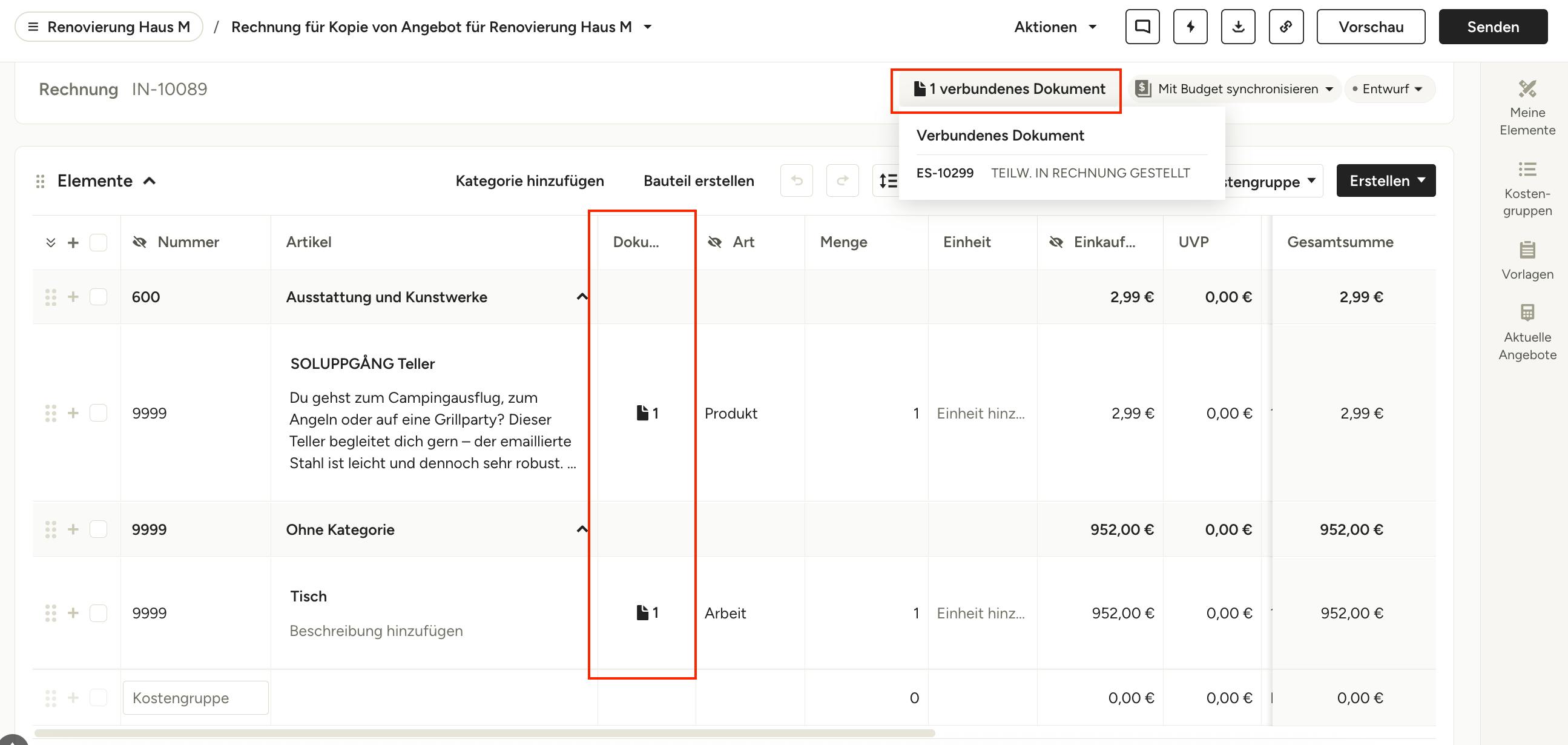Click the lightning bolt automation icon
Viewport: 1568px width, 745px height.
(1190, 27)
